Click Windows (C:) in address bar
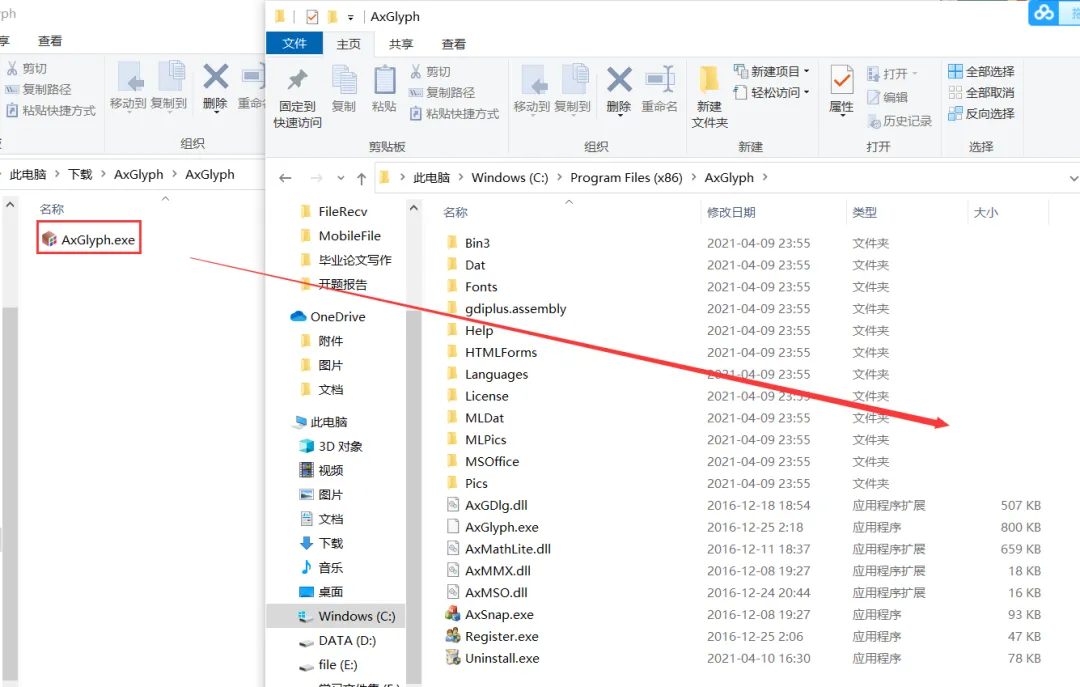The width and height of the screenshot is (1080, 687). click(510, 178)
